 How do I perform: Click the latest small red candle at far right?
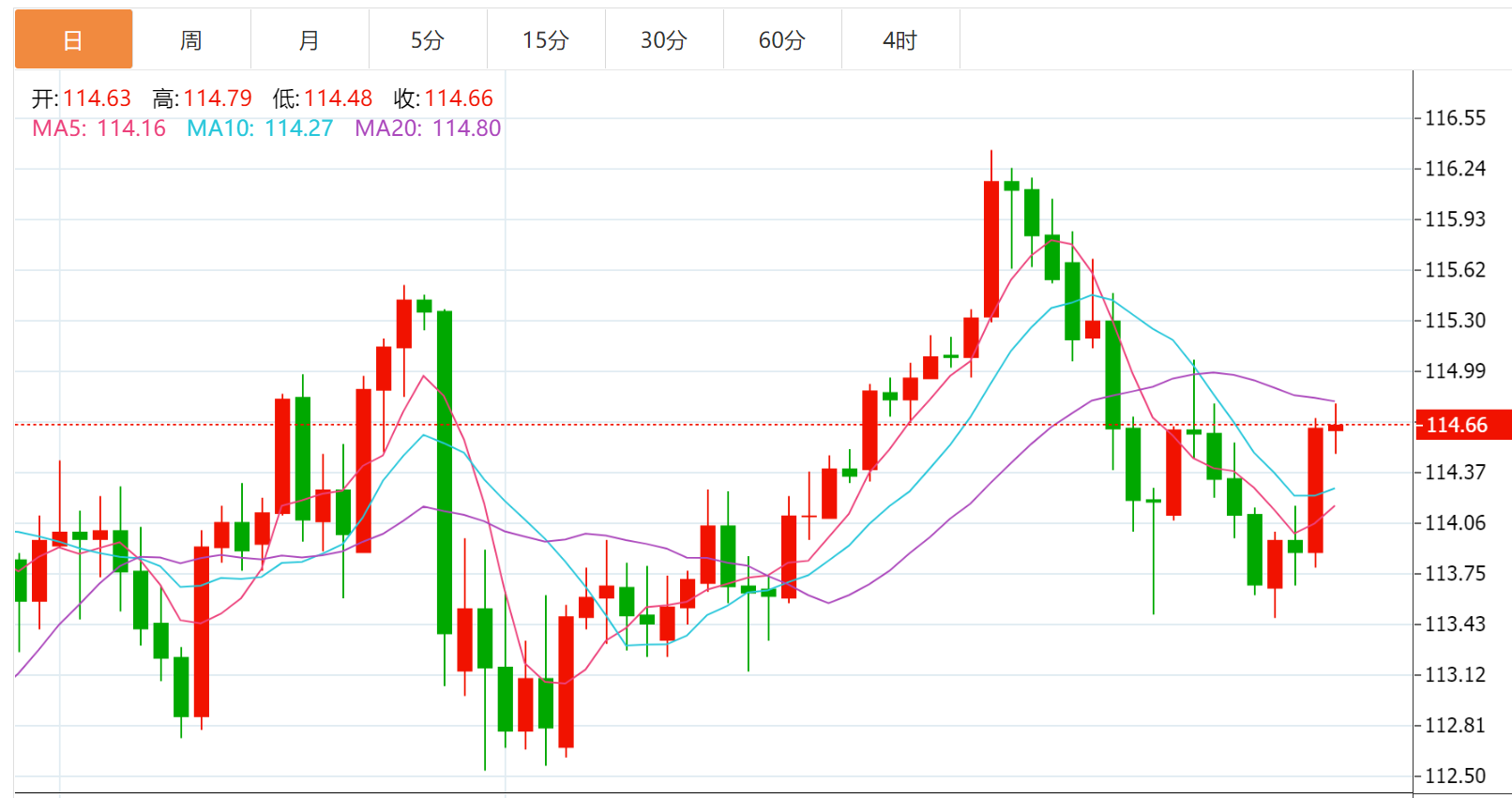click(1336, 428)
